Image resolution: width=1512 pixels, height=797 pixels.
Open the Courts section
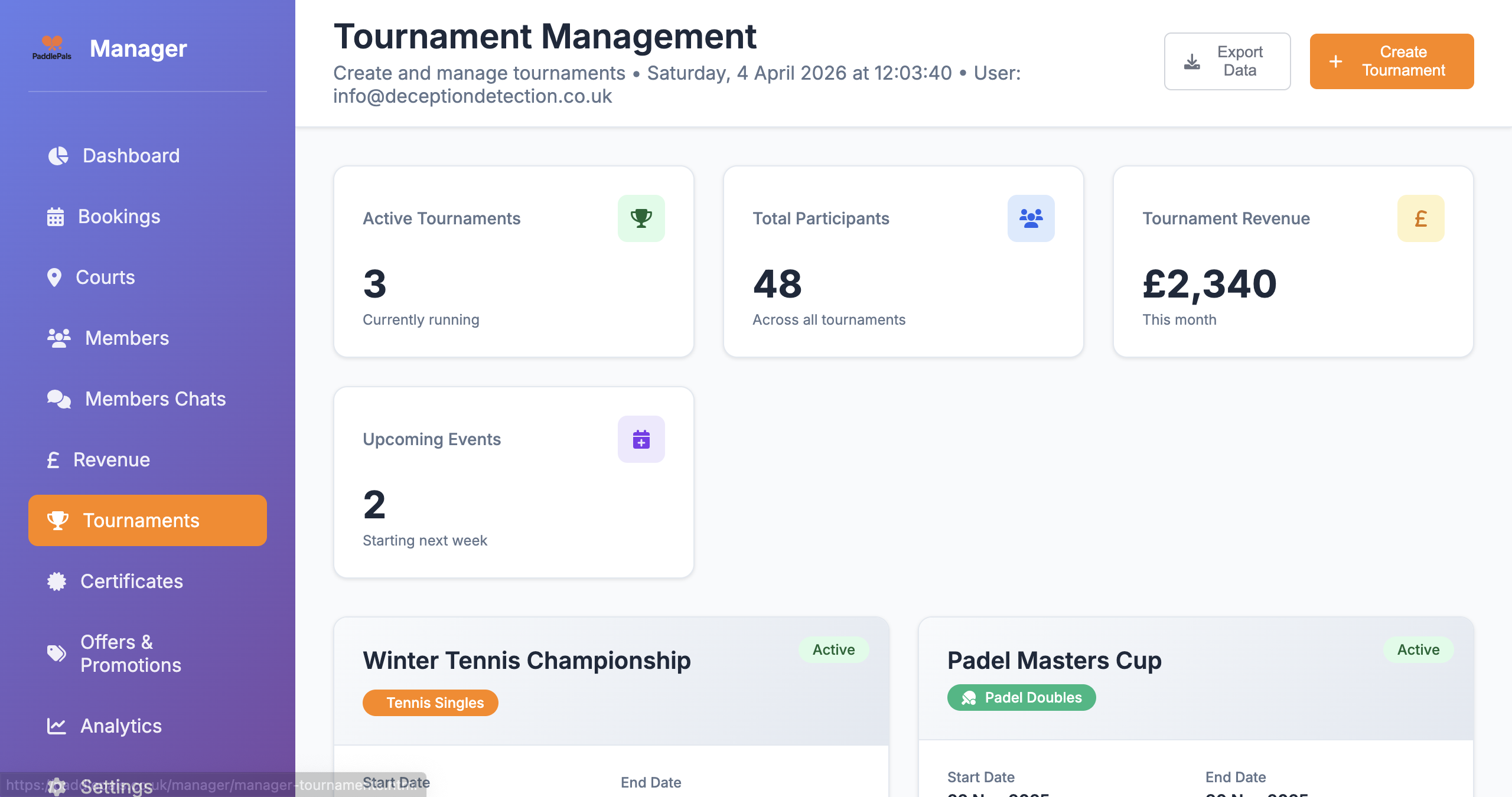148,277
